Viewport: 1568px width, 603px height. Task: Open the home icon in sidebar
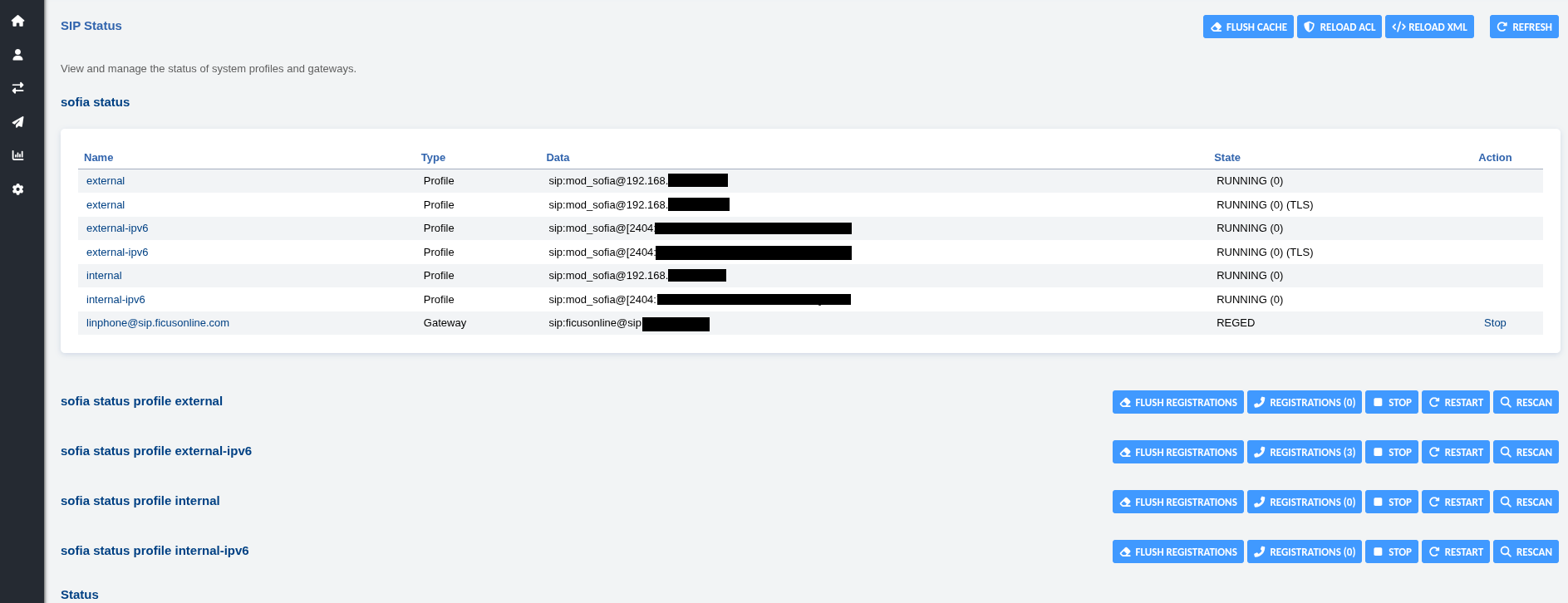click(17, 21)
